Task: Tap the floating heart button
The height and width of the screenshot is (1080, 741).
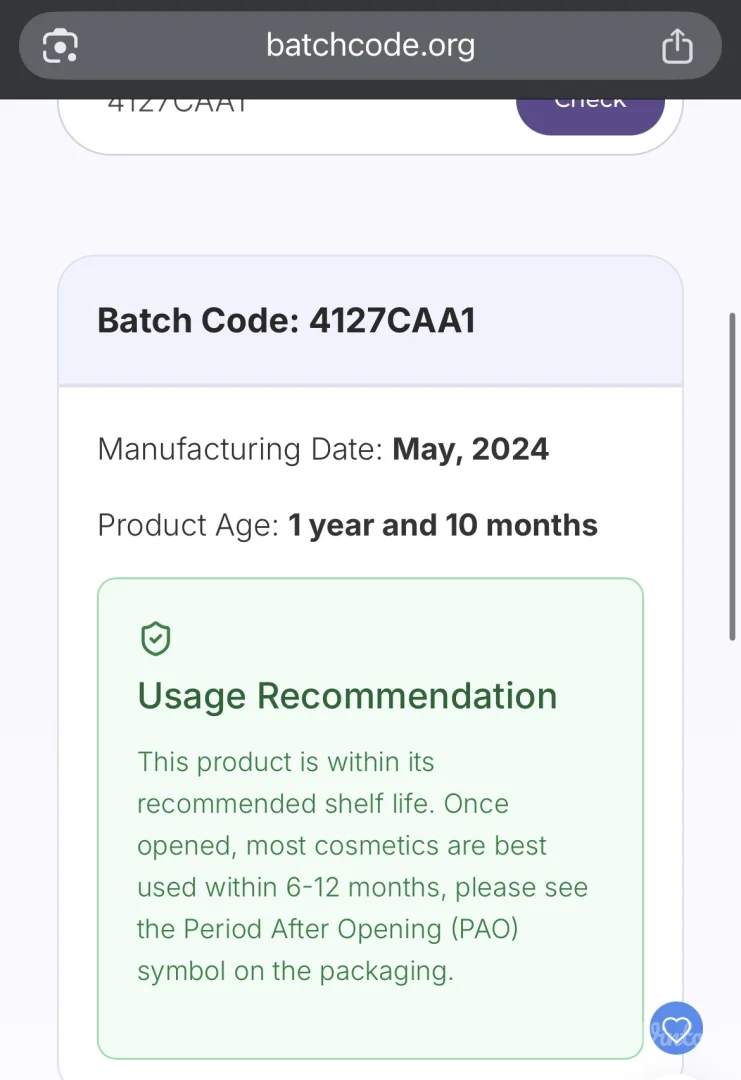Action: 676,1028
